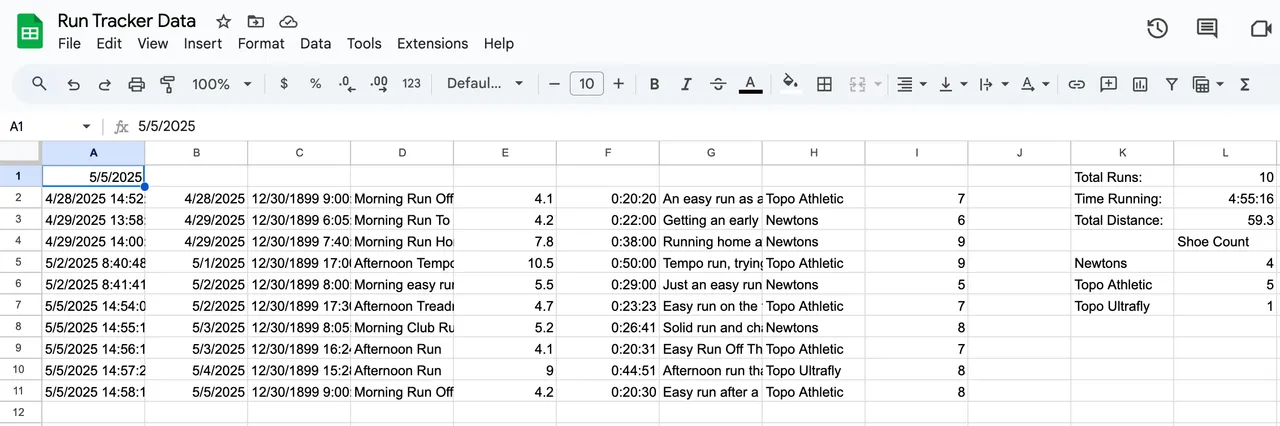
Task: Toggle bold formatting
Action: point(655,84)
